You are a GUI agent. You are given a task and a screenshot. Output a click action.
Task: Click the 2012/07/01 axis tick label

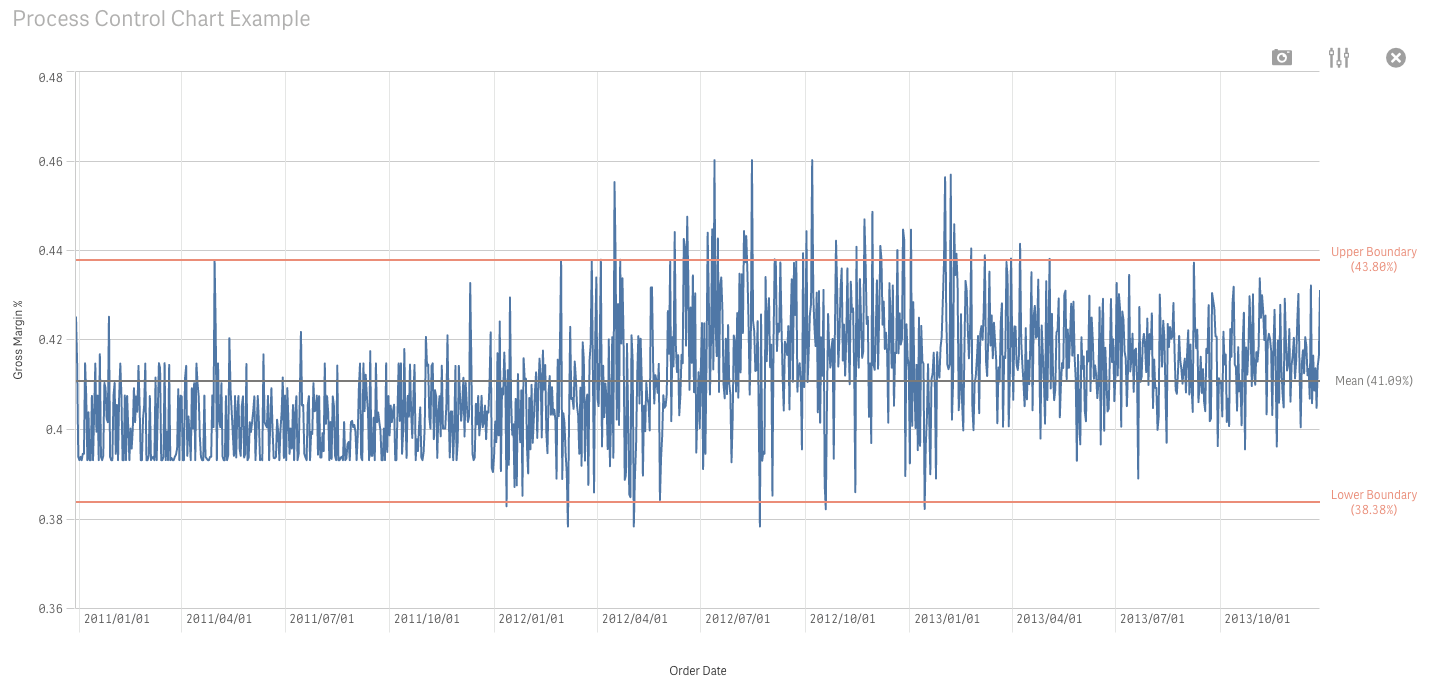click(x=737, y=618)
